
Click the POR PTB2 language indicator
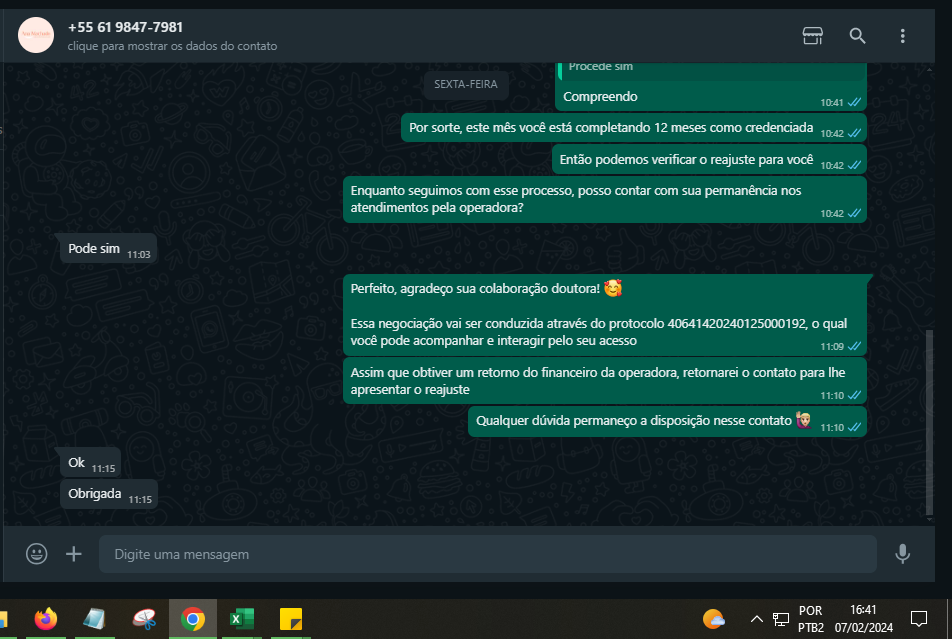pos(811,619)
